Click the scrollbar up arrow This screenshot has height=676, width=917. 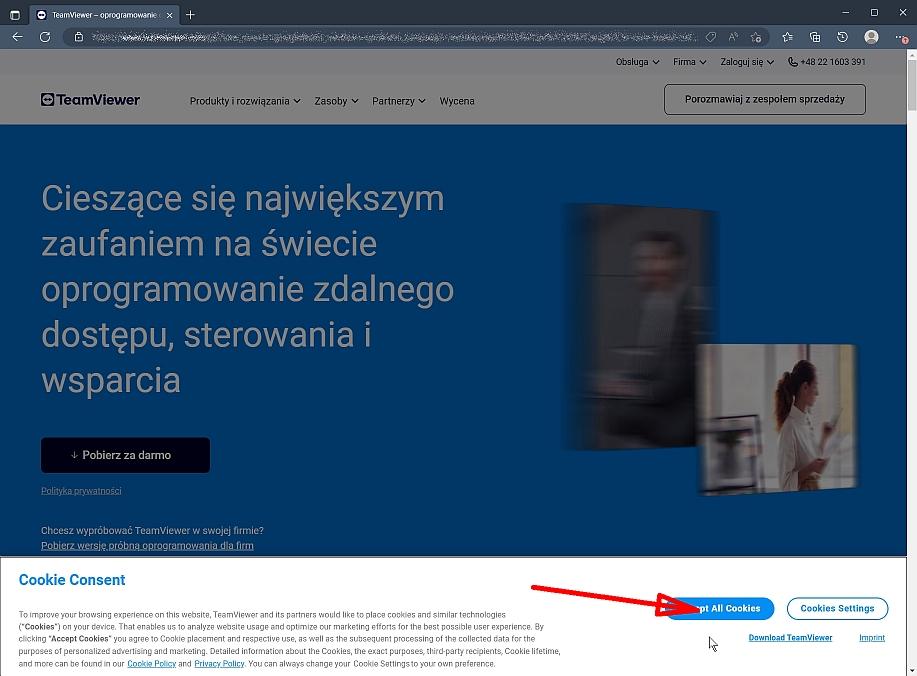(x=912, y=54)
